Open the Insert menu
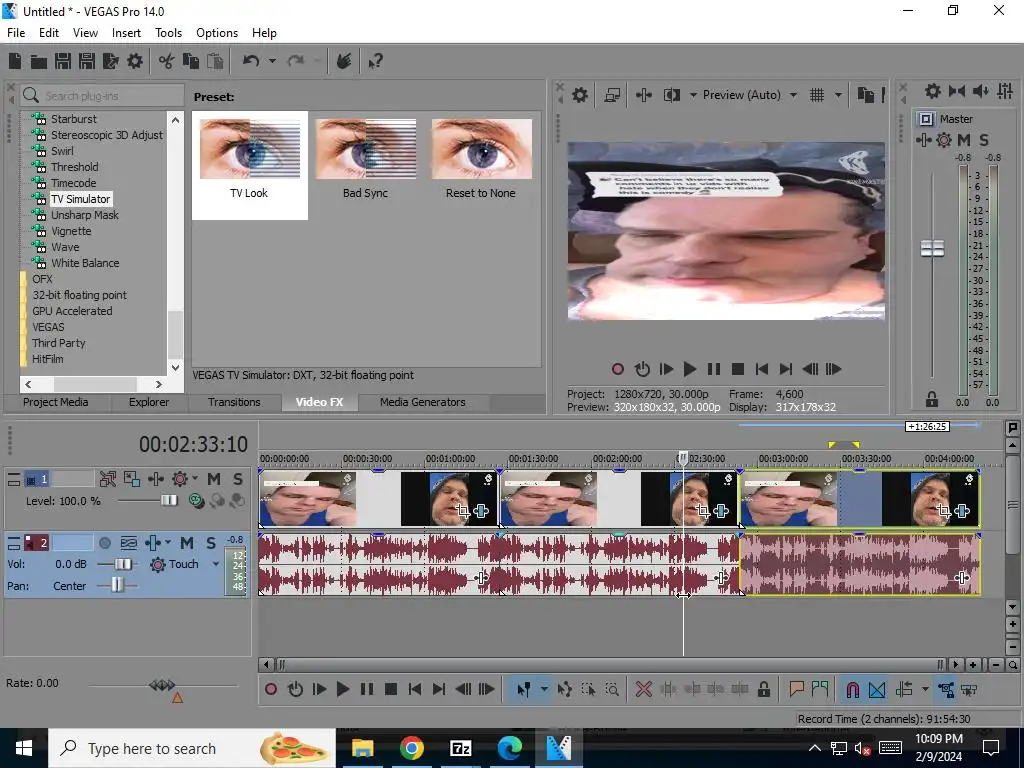The image size is (1024, 768). 126,33
